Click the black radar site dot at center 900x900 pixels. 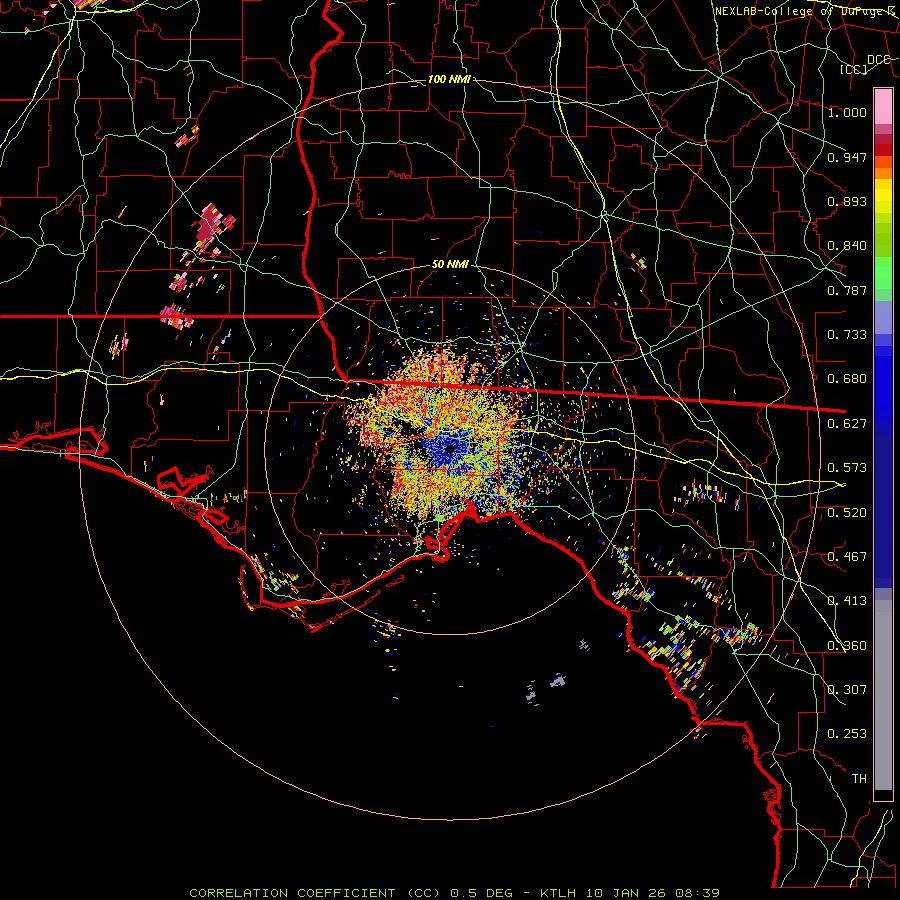point(450,449)
